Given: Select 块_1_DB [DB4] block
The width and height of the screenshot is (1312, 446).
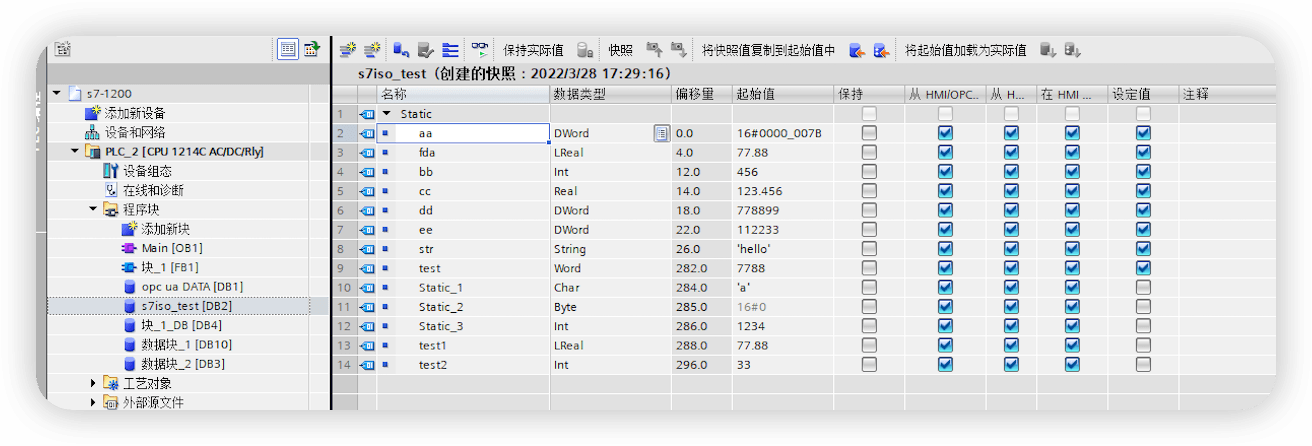Looking at the screenshot, I should click(x=181, y=325).
